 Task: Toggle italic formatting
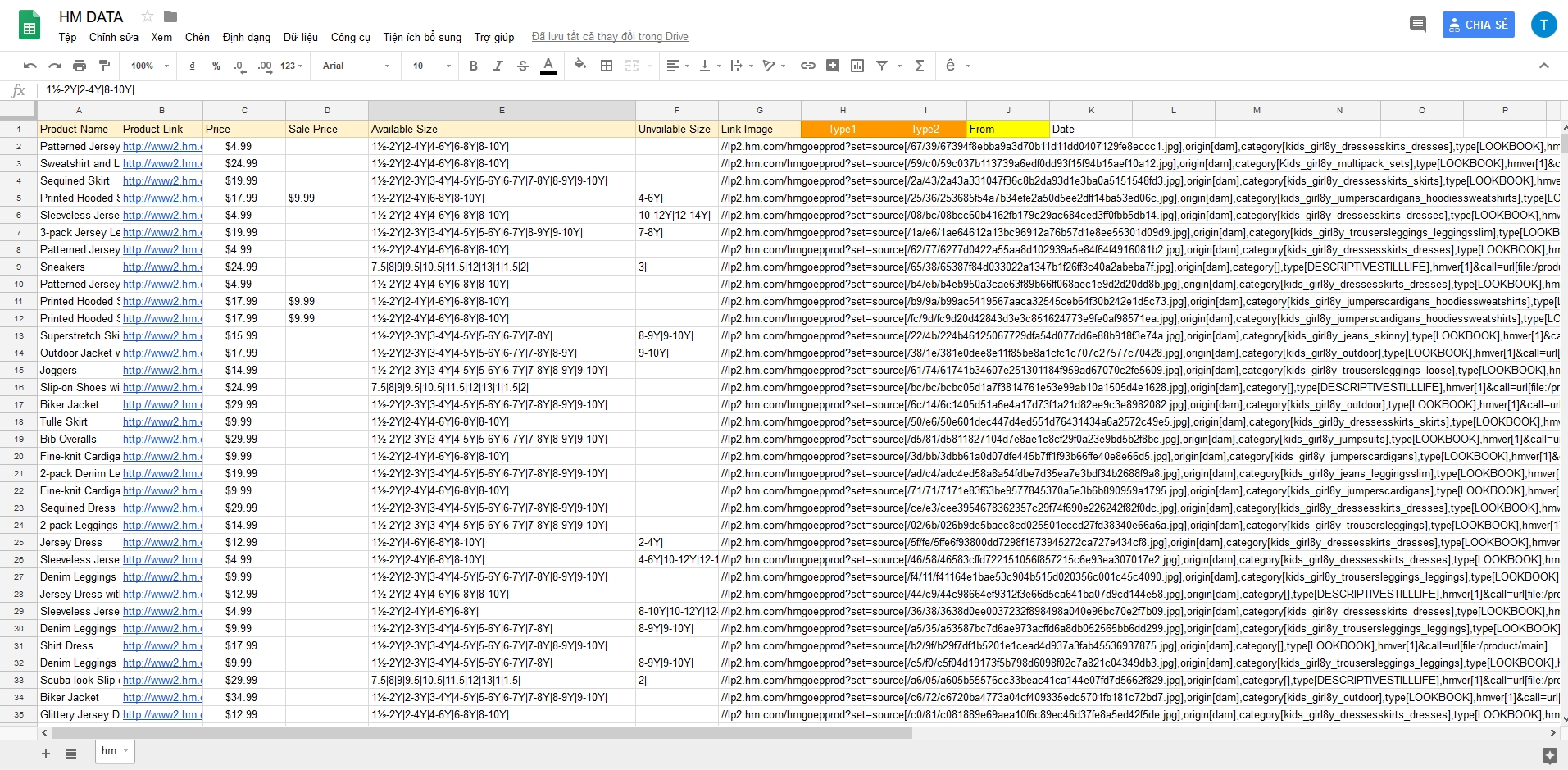pyautogui.click(x=498, y=66)
